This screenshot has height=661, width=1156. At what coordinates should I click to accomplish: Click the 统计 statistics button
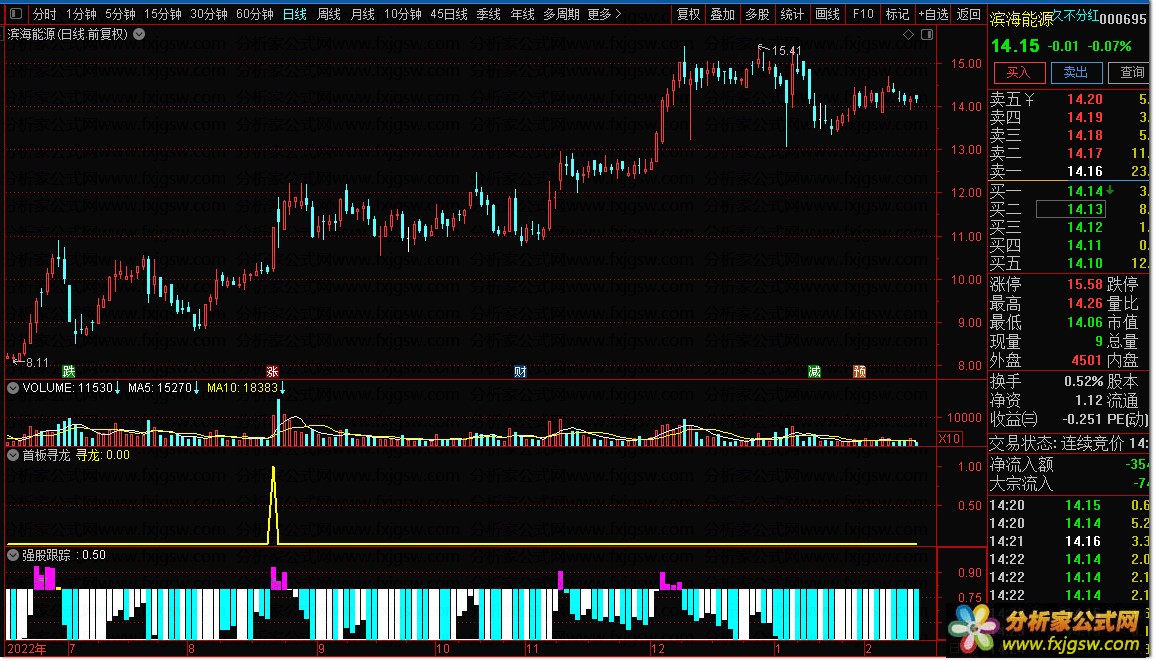click(792, 14)
